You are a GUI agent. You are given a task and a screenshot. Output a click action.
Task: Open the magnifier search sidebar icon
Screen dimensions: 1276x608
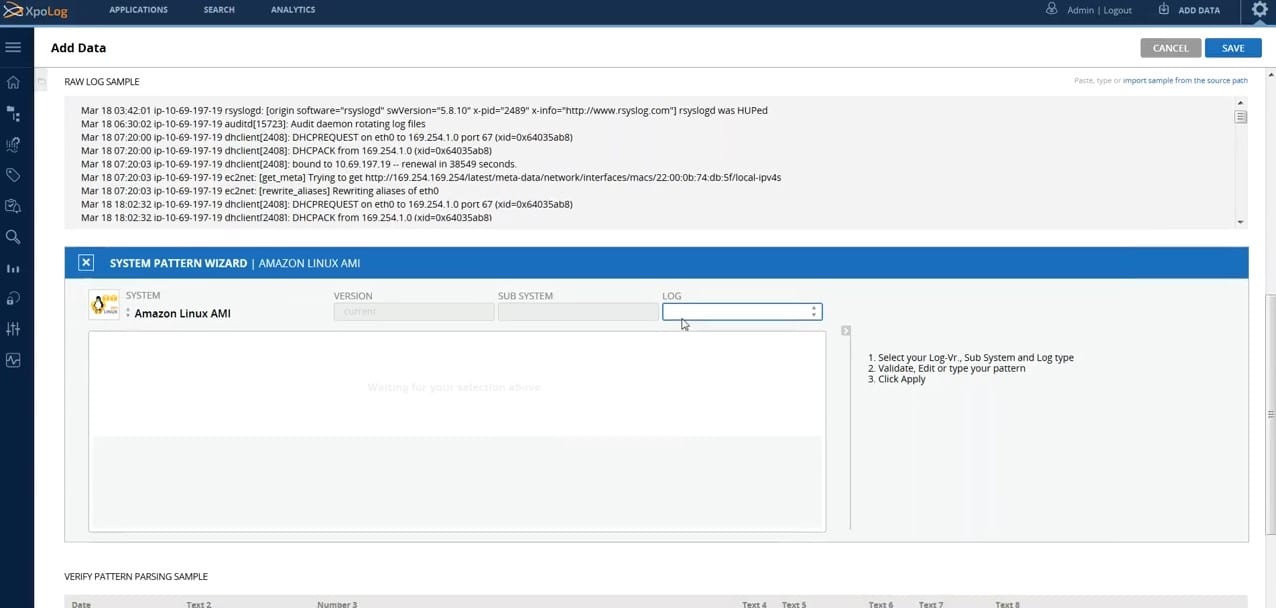13,237
